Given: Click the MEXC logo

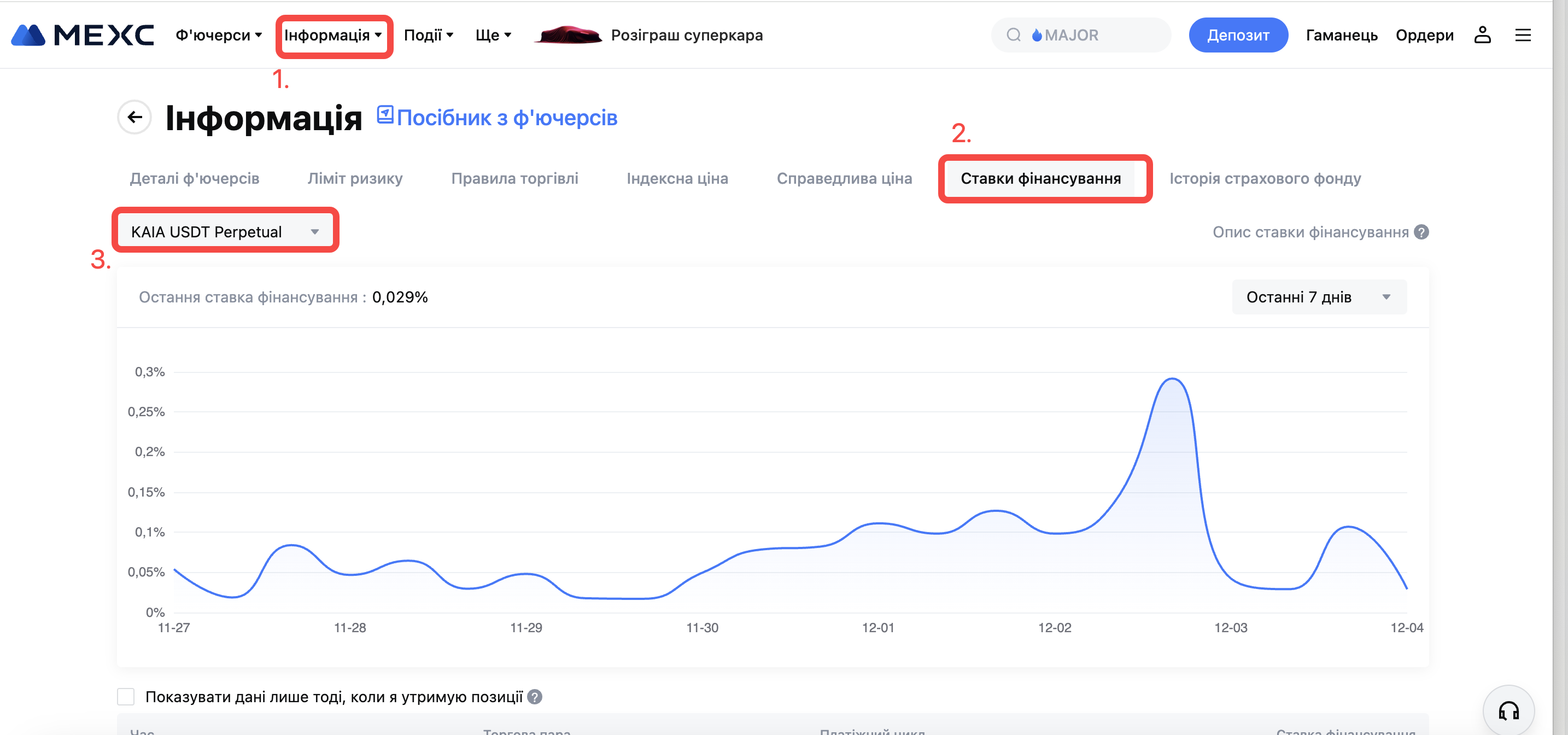Looking at the screenshot, I should [x=82, y=36].
